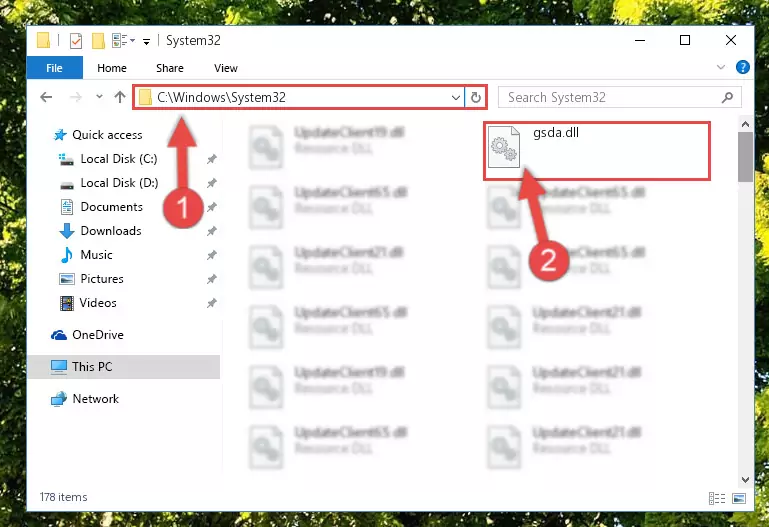769x527 pixels.
Task: Click the Properties checkmark icon in title bar
Action: [x=76, y=41]
